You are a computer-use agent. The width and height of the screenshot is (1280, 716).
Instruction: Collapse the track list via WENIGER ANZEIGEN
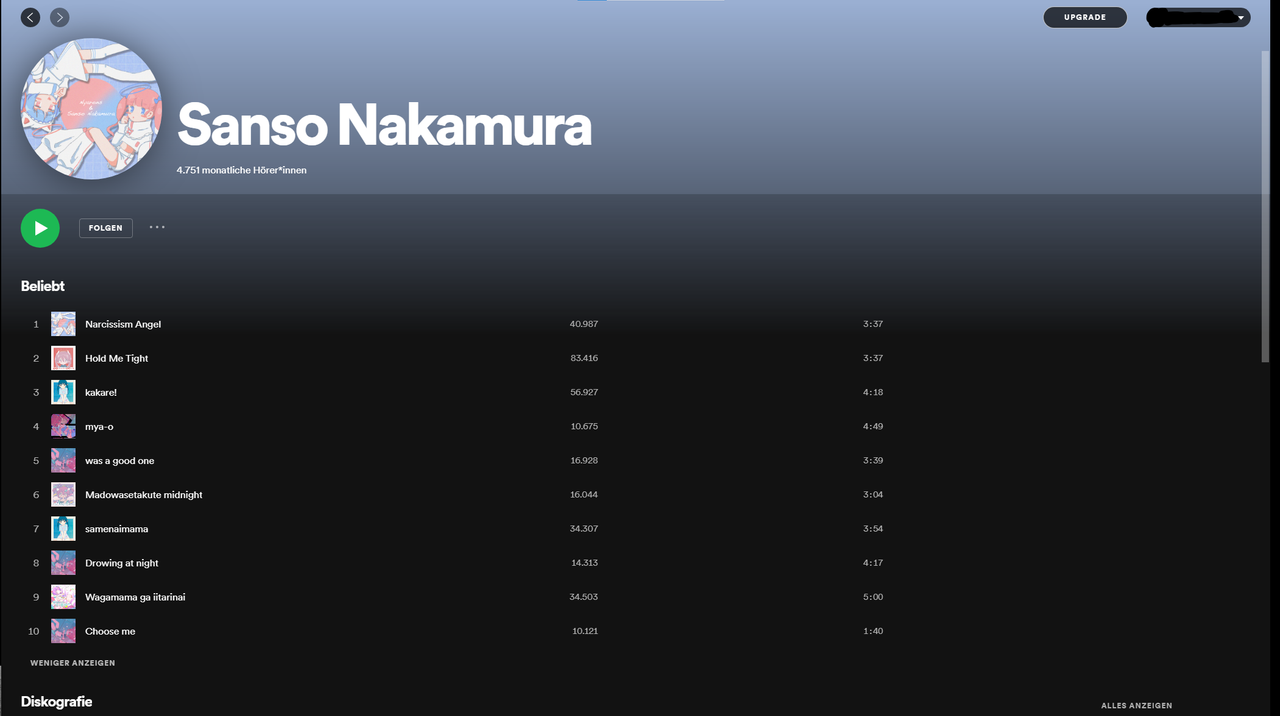[x=73, y=663]
